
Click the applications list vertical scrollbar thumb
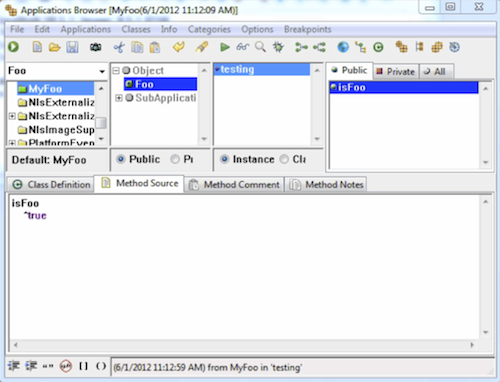[x=101, y=123]
